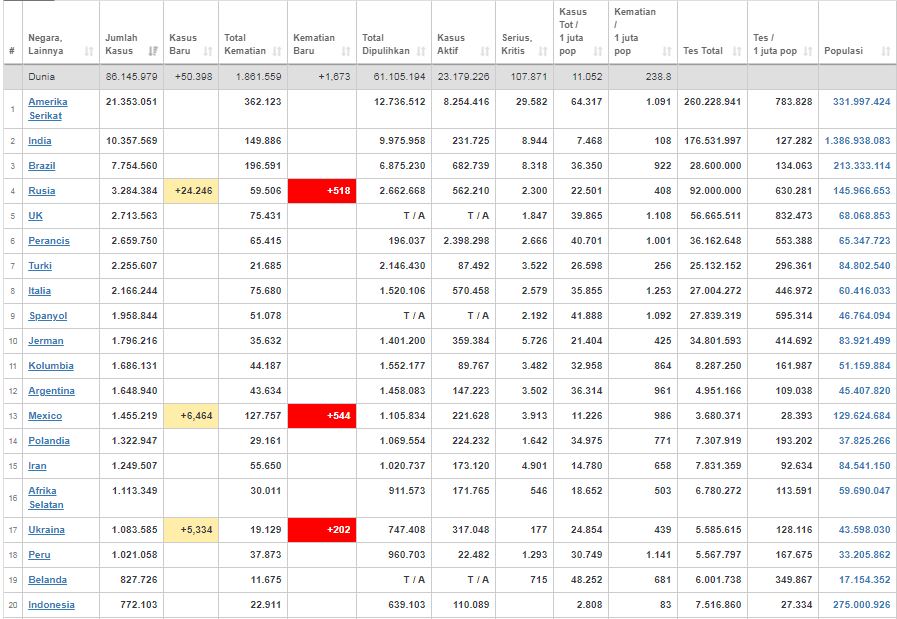Image resolution: width=897 pixels, height=619 pixels.
Task: Sort by Kematian Baru column arrows
Action: tap(346, 51)
